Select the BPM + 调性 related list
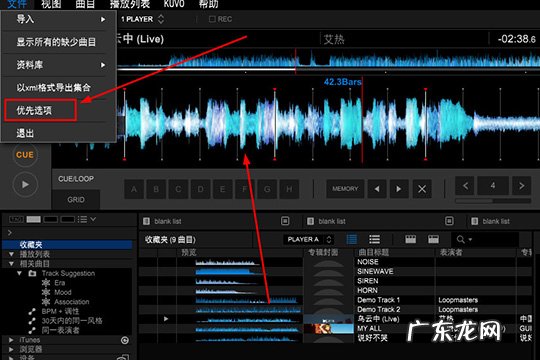The width and height of the screenshot is (540, 360). (x=60, y=311)
